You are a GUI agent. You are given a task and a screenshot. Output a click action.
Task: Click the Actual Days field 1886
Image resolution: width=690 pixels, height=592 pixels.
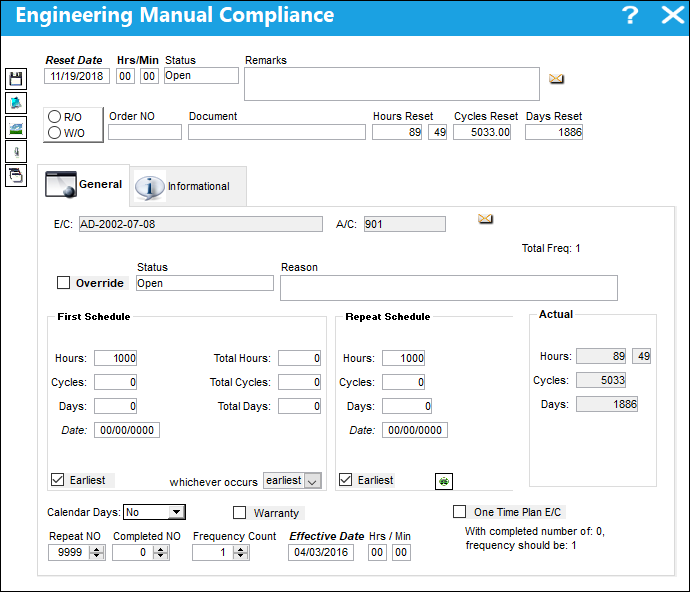point(607,404)
